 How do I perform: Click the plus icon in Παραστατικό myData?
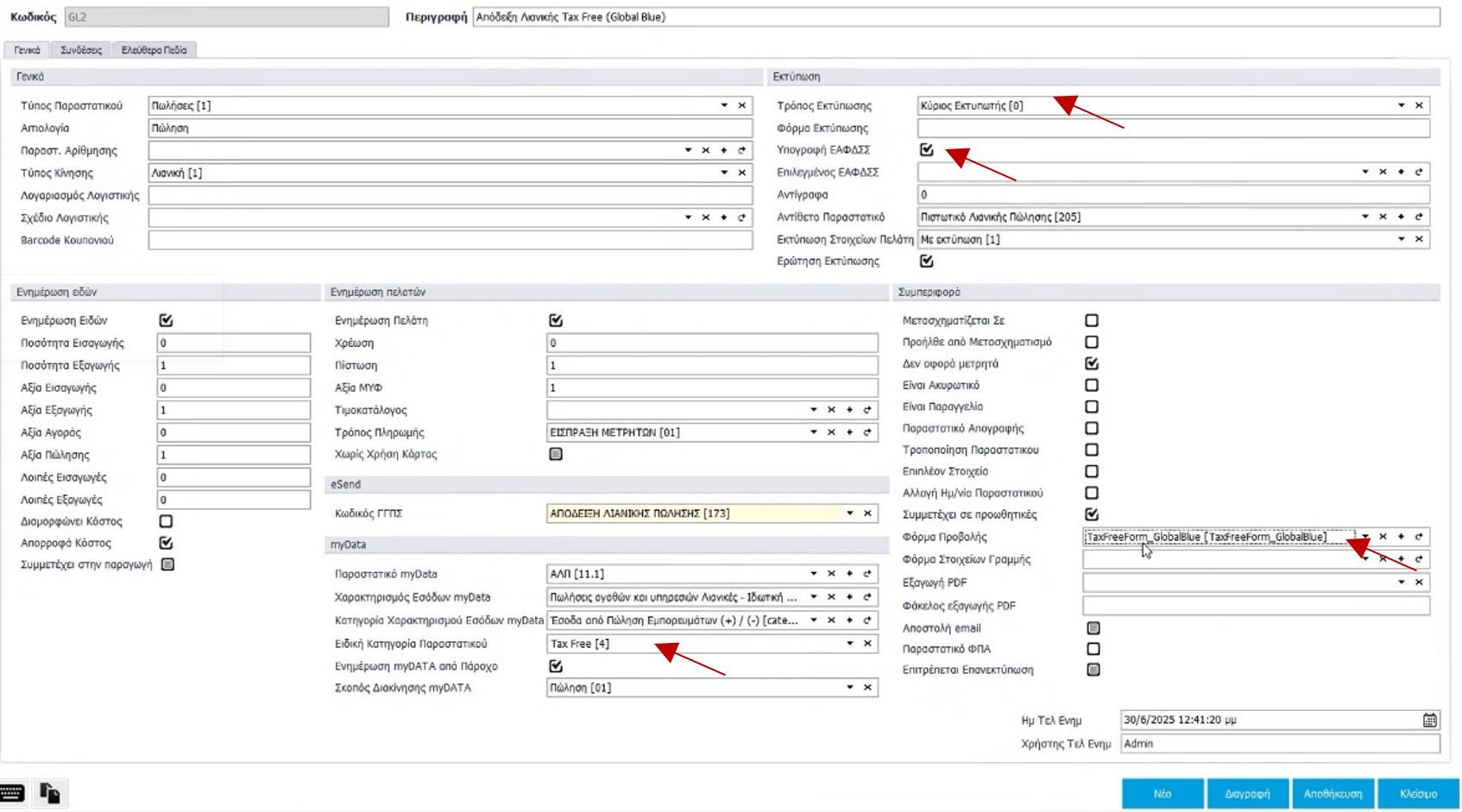(849, 574)
